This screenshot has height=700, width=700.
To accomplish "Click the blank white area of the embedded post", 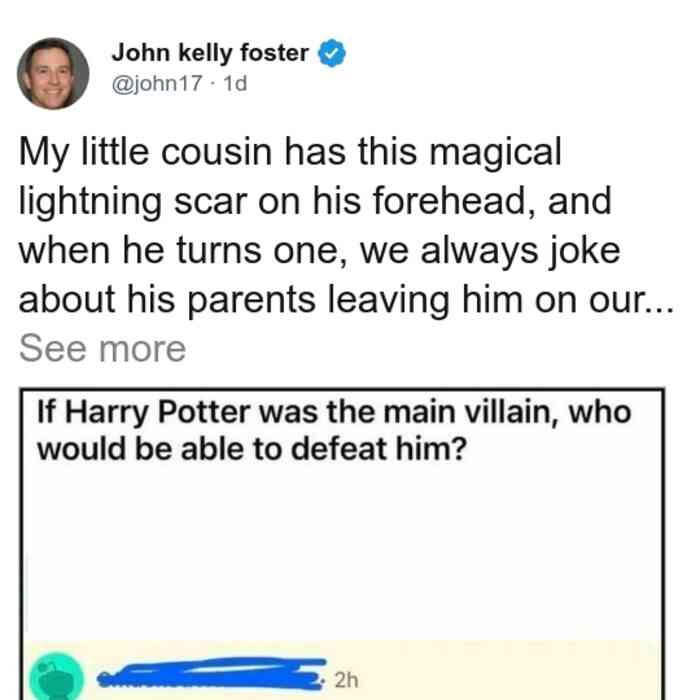I will (x=342, y=554).
